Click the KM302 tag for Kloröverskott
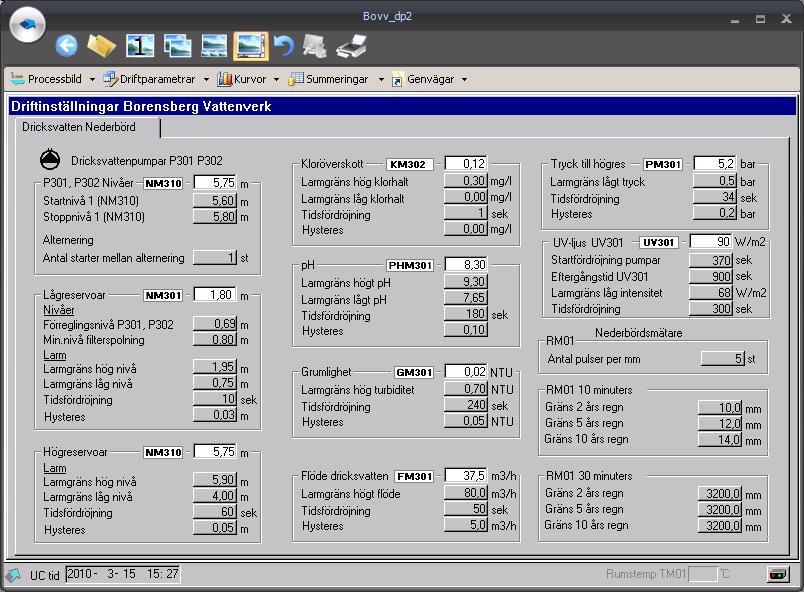The image size is (804, 592). pos(408,165)
